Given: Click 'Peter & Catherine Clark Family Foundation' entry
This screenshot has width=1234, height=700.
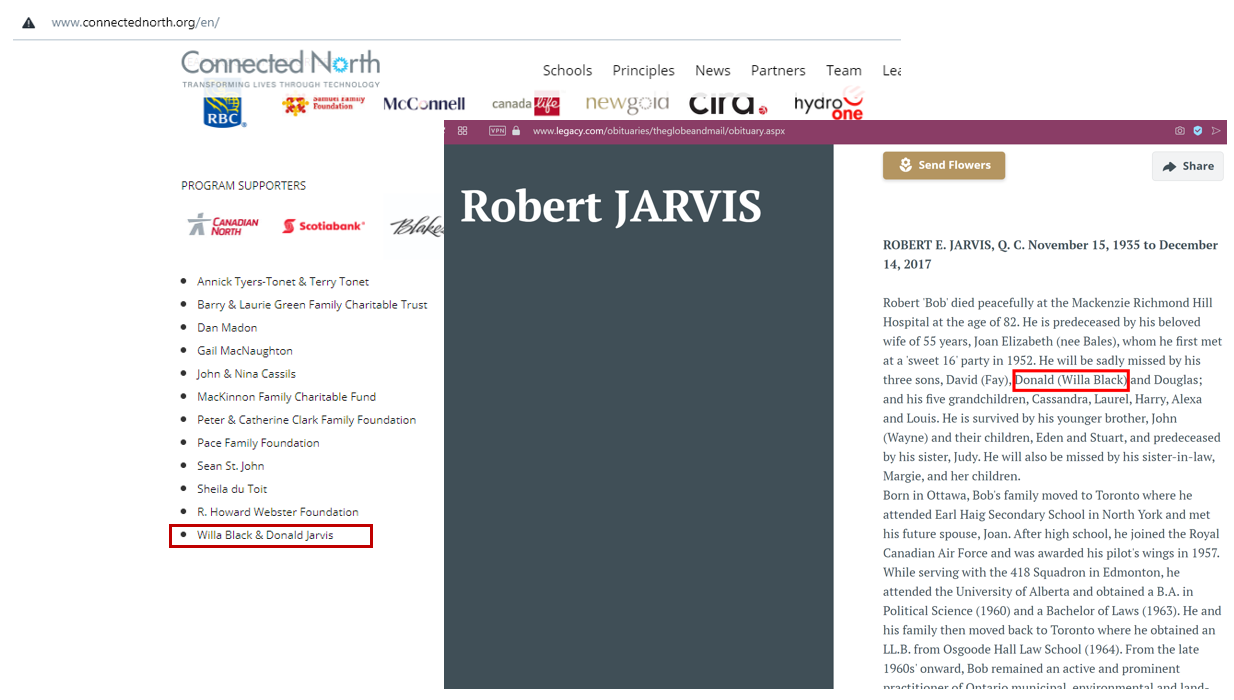Looking at the screenshot, I should click(306, 420).
